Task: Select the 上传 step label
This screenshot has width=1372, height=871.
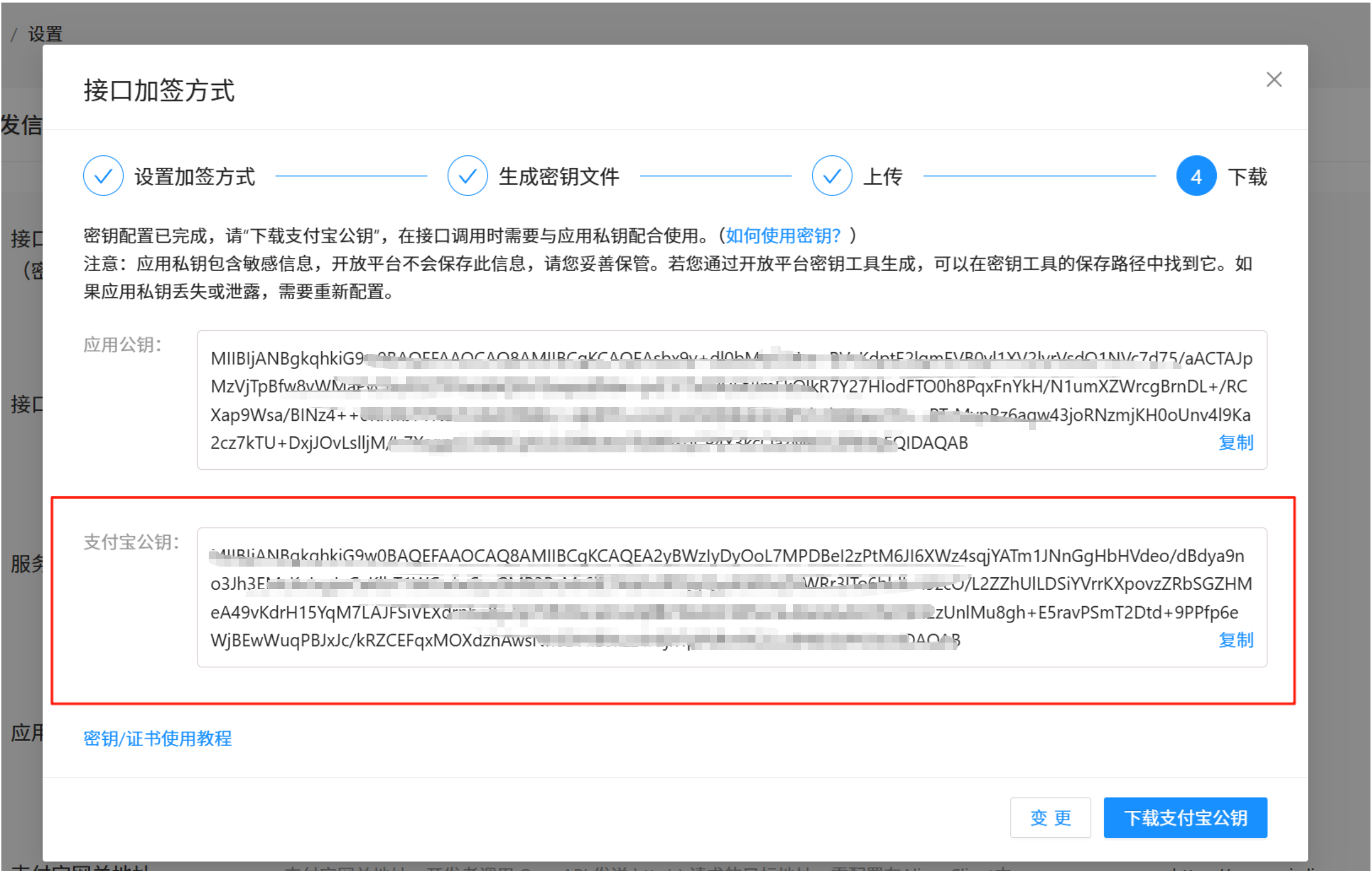Action: (883, 177)
